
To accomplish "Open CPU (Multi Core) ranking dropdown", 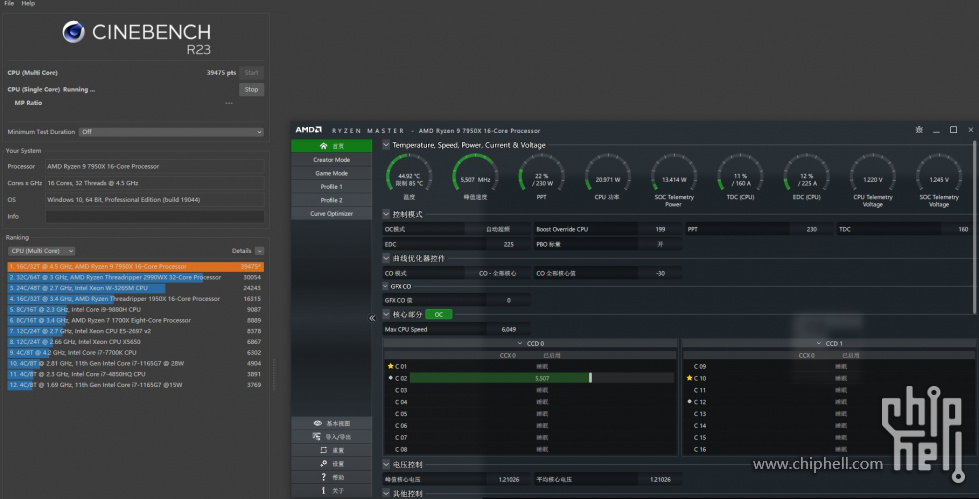I will [x=41, y=250].
